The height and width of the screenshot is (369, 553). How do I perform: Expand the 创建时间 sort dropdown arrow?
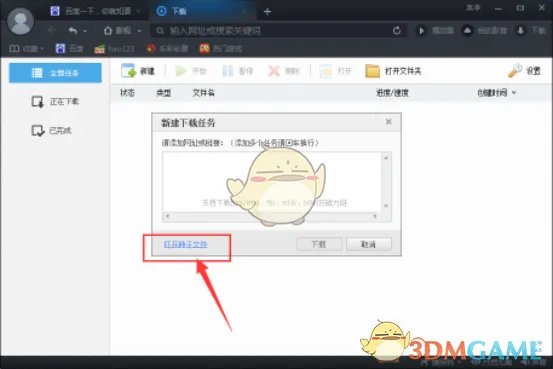click(514, 93)
